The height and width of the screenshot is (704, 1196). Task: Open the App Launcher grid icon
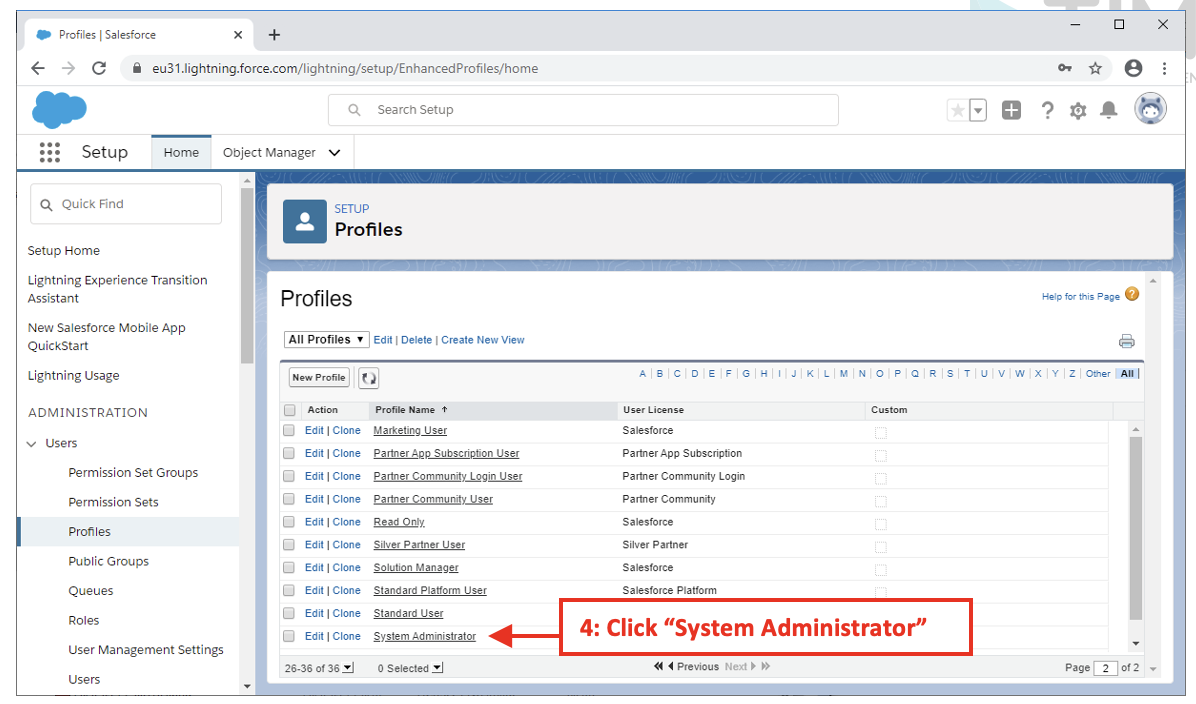pyautogui.click(x=49, y=152)
